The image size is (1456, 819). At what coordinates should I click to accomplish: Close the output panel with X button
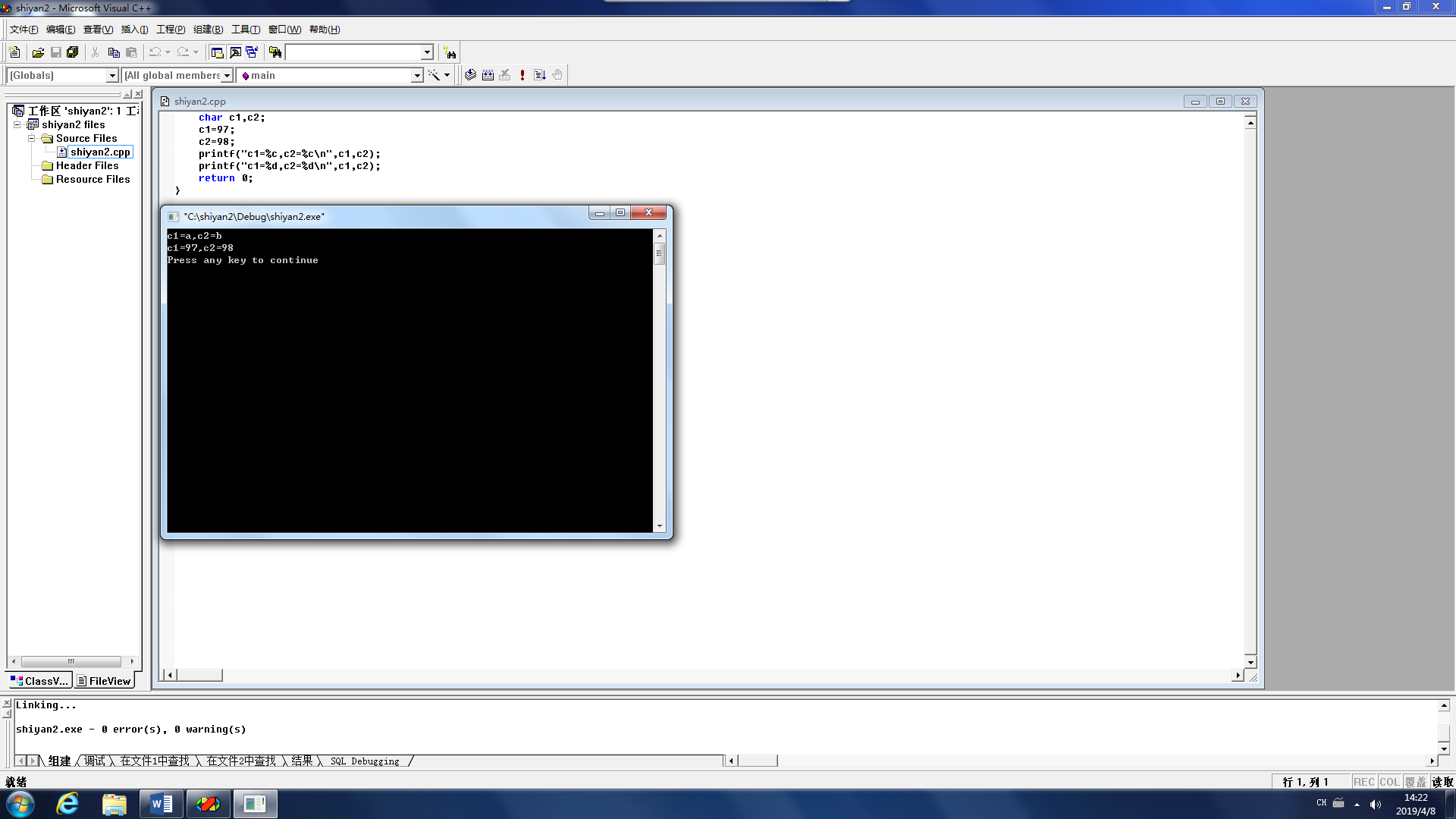(x=7, y=704)
